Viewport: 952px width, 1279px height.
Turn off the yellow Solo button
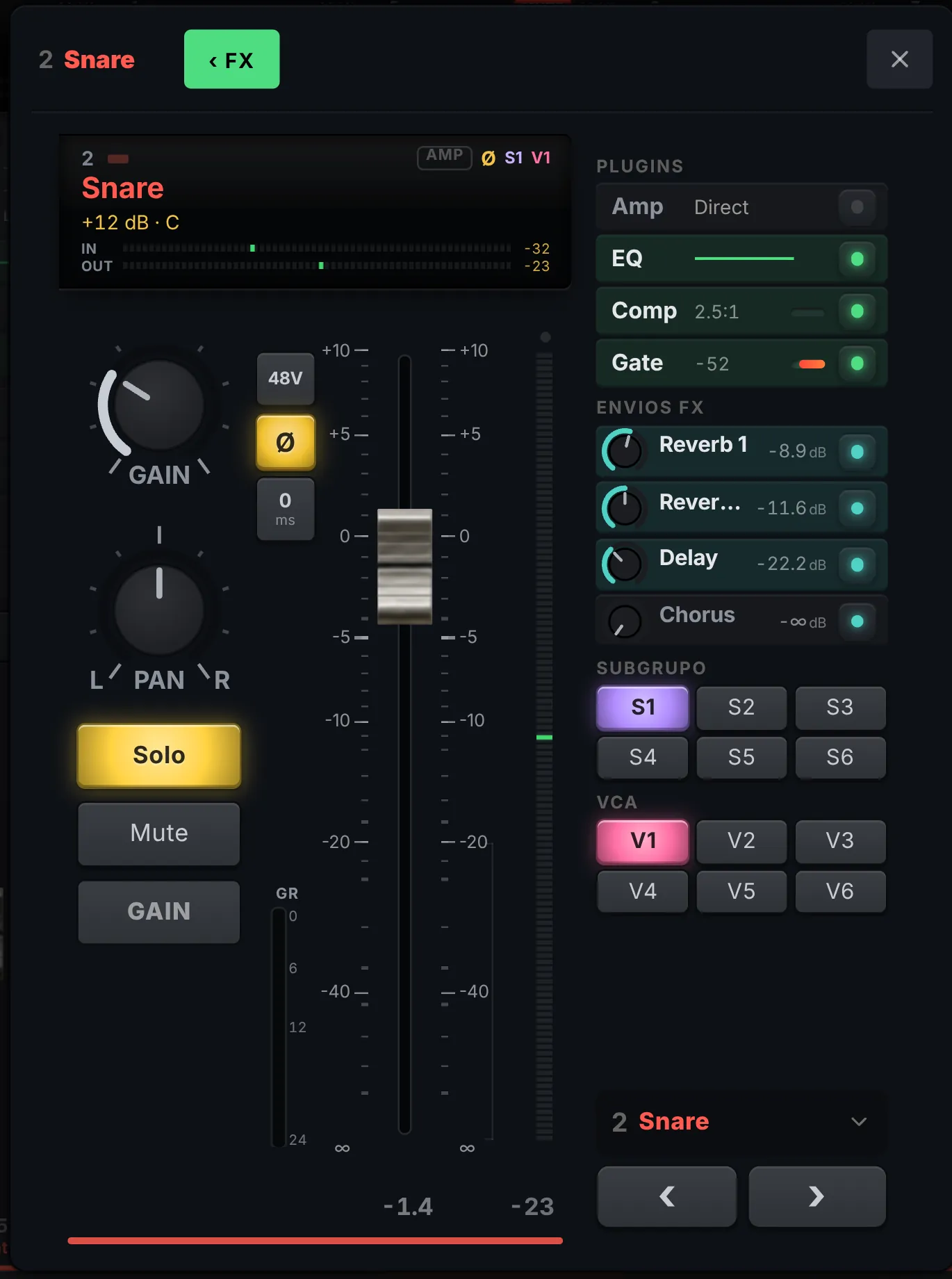pos(159,756)
